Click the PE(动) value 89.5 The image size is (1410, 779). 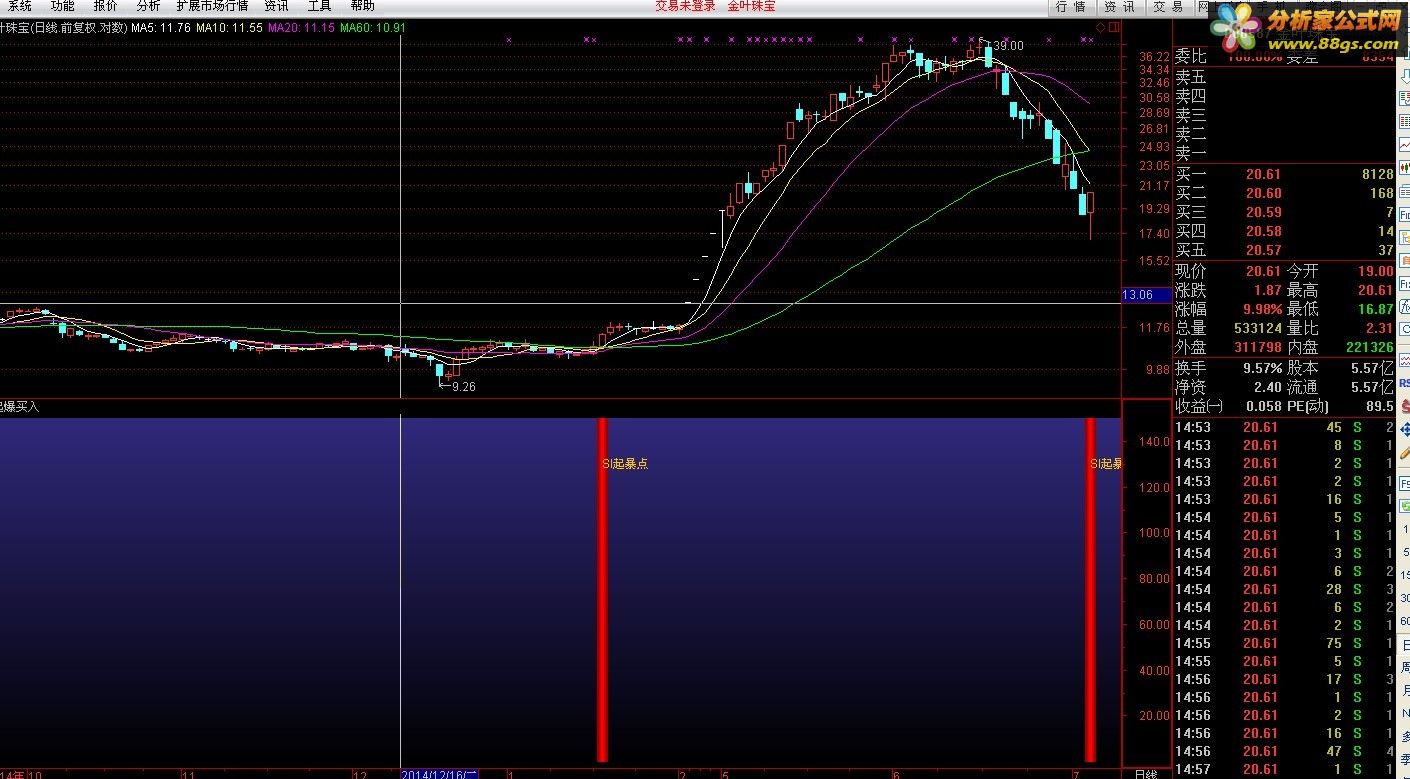point(1379,406)
